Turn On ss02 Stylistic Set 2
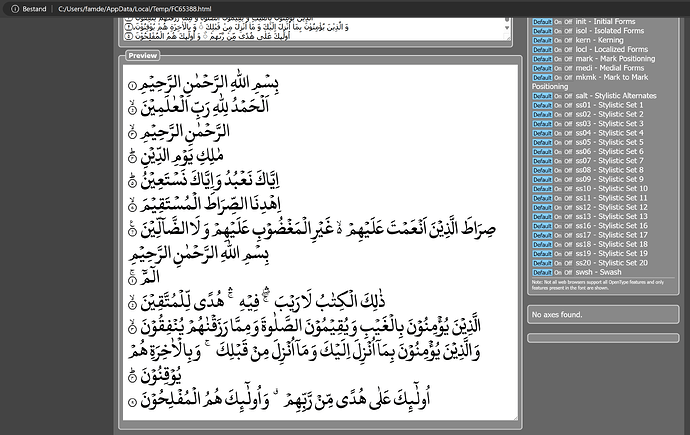 [x=558, y=114]
